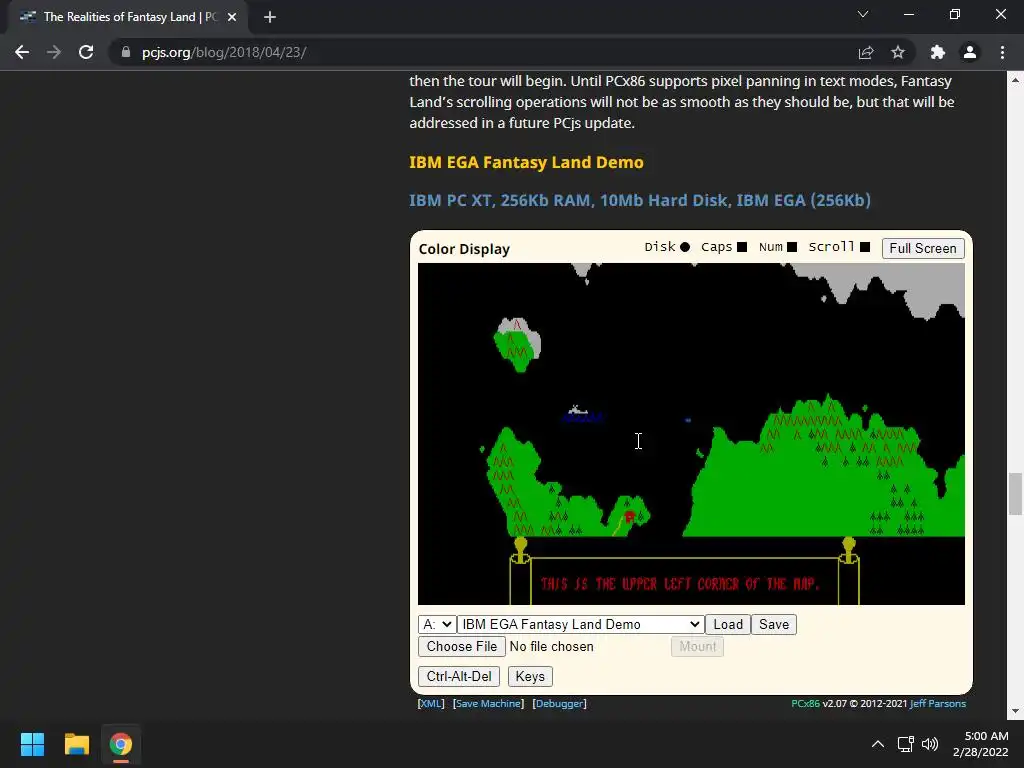
Task: Click the Save Machine link
Action: 488,703
